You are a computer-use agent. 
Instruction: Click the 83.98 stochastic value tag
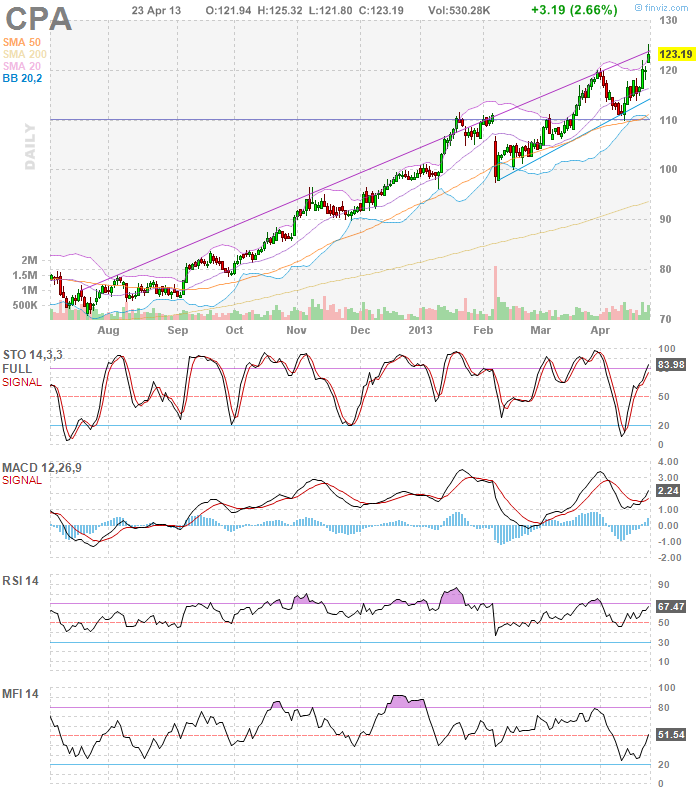coord(669,364)
